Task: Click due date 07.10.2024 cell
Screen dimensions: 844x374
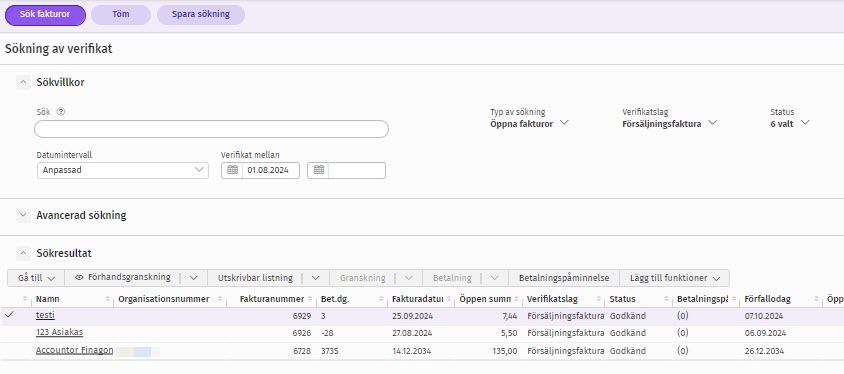Action: coord(764,316)
